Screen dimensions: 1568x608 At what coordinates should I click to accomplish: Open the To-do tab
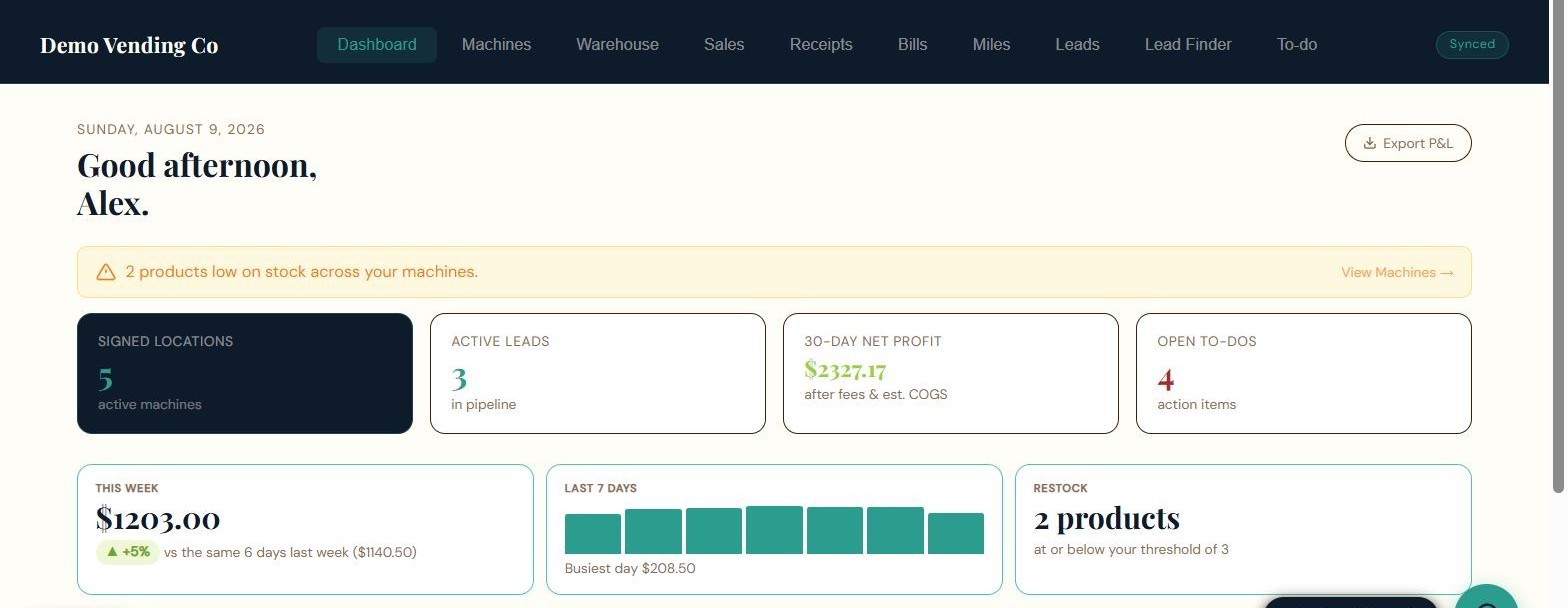(x=1297, y=45)
